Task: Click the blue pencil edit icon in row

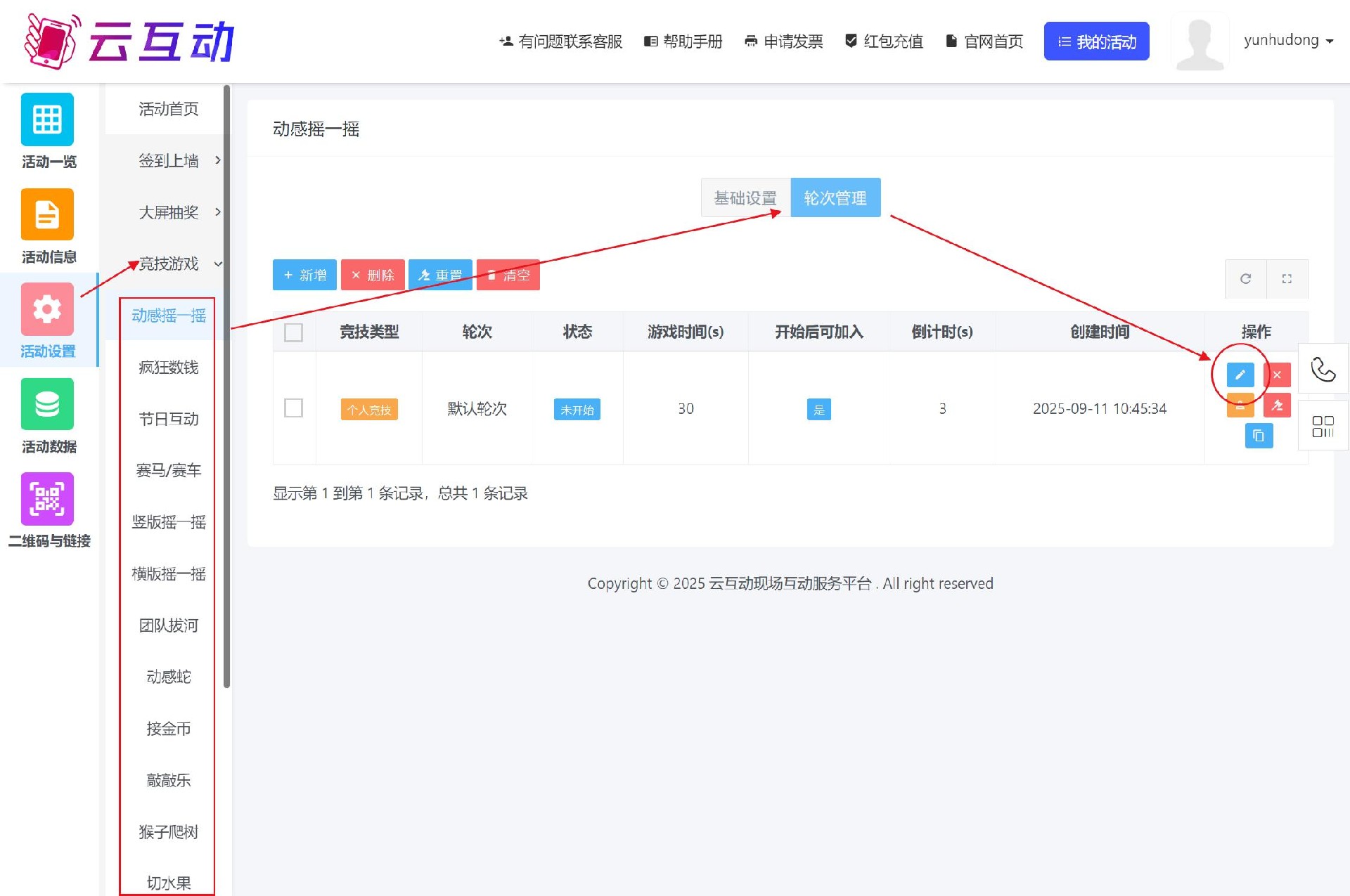Action: (x=1240, y=375)
